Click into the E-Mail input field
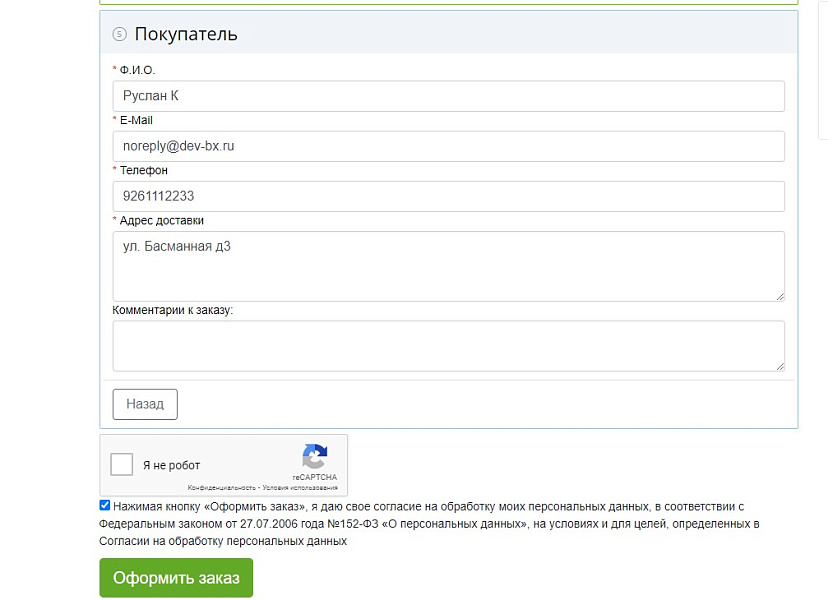This screenshot has width=828, height=600. [x=448, y=146]
